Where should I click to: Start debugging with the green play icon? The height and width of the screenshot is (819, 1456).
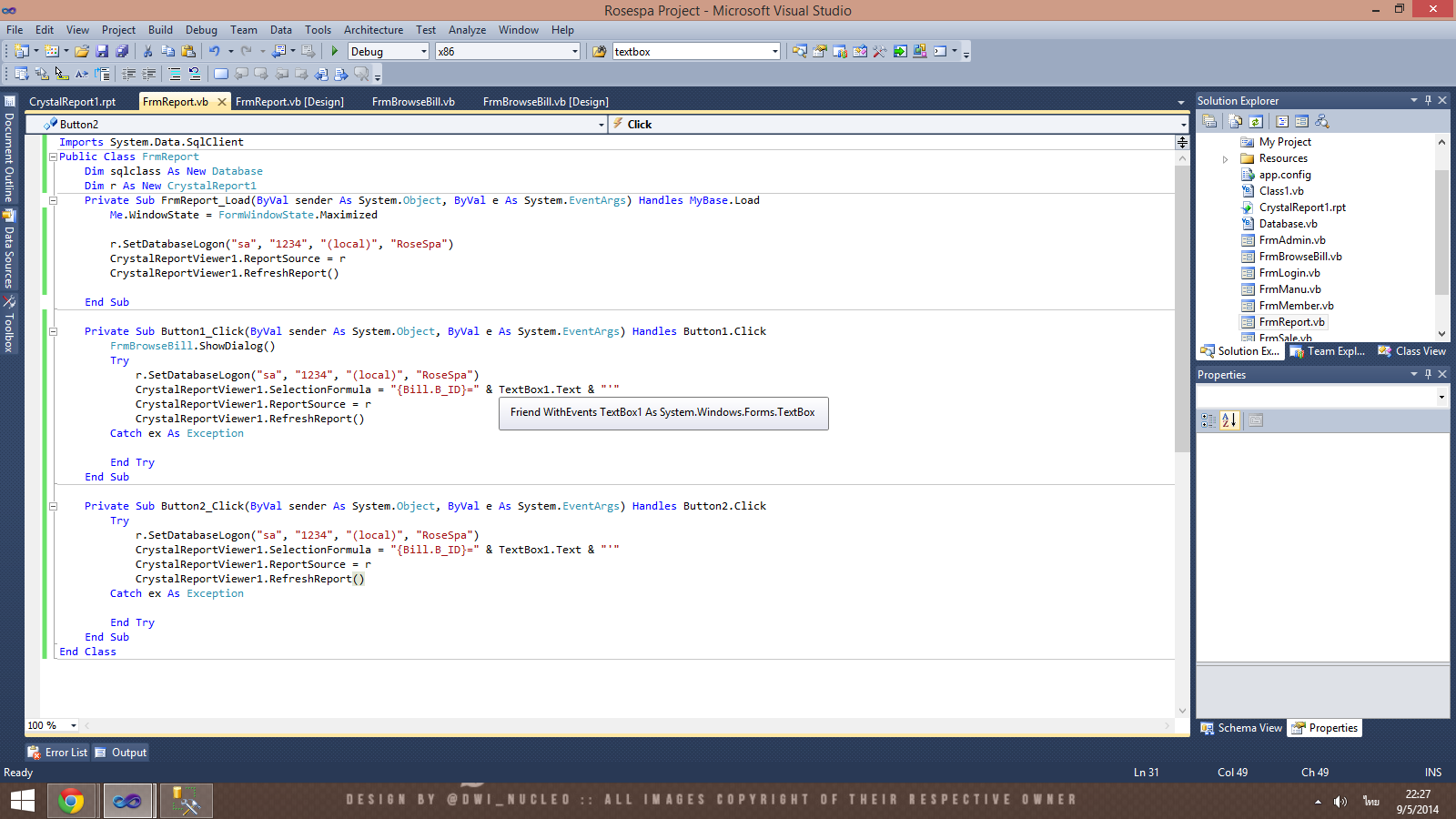[335, 51]
